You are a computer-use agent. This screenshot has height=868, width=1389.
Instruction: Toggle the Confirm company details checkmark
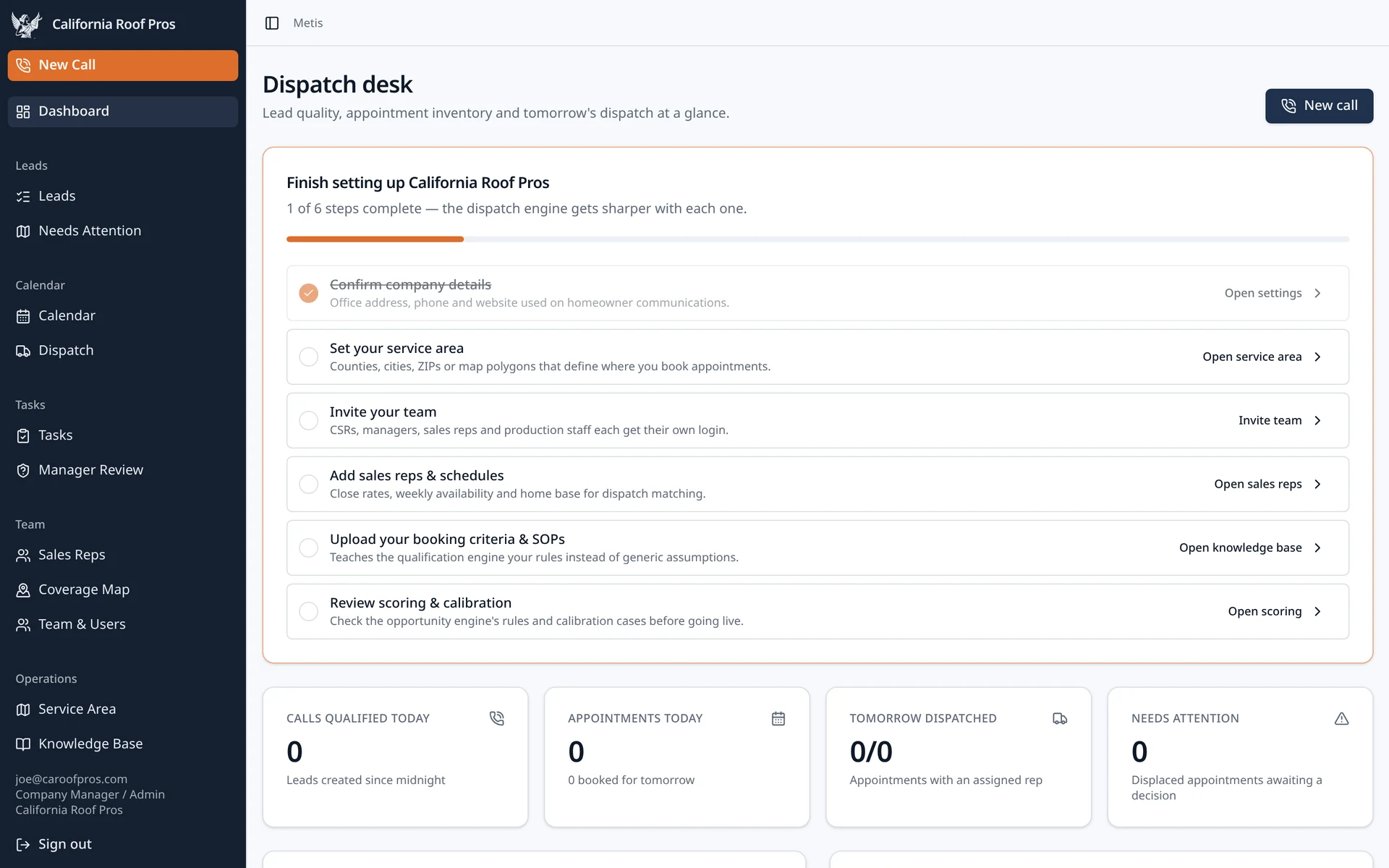pos(309,293)
